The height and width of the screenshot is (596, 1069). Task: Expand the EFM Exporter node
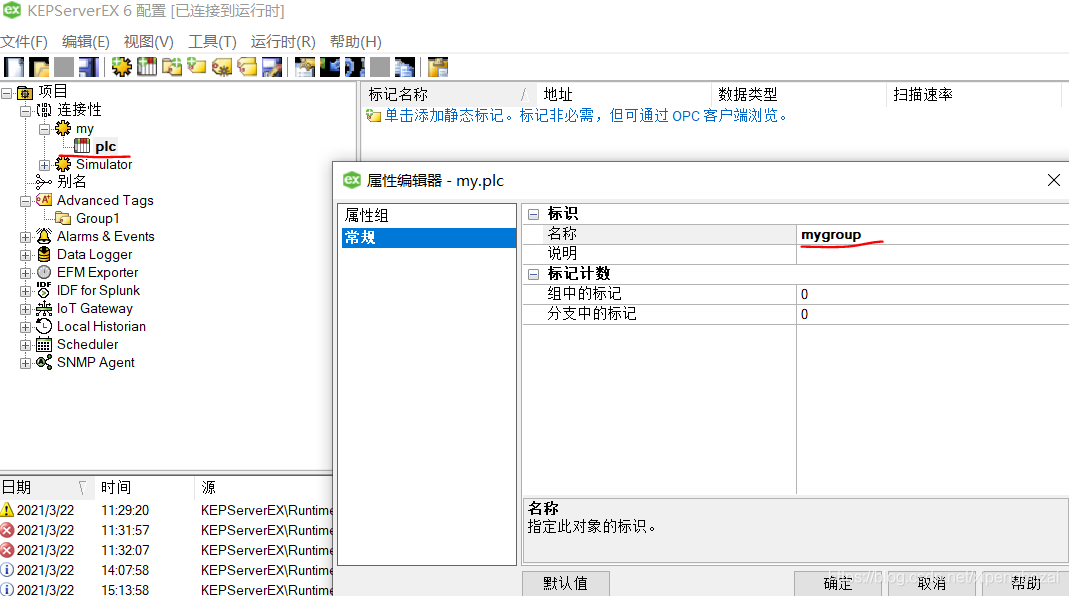[25, 273]
